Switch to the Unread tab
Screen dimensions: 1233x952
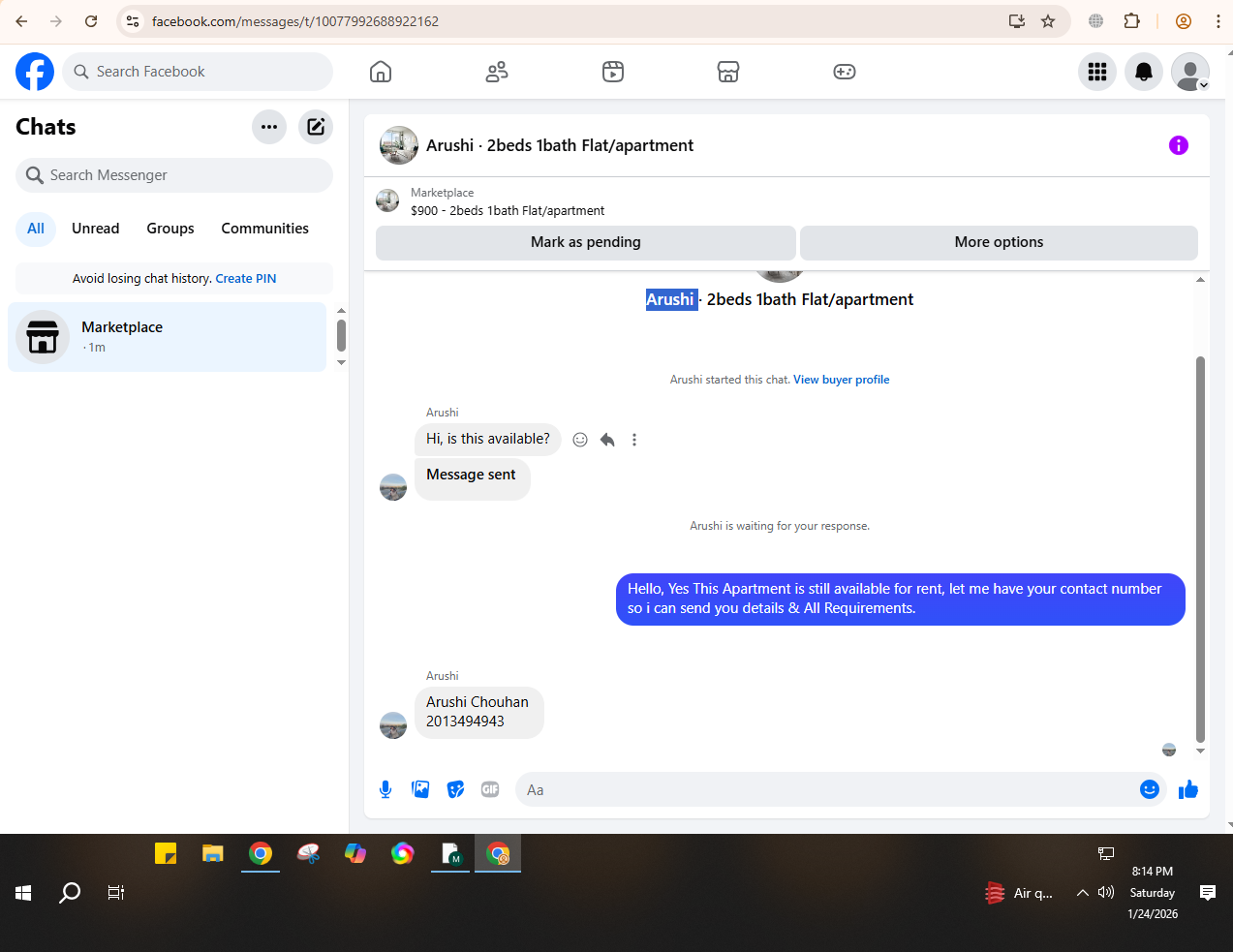click(x=96, y=229)
